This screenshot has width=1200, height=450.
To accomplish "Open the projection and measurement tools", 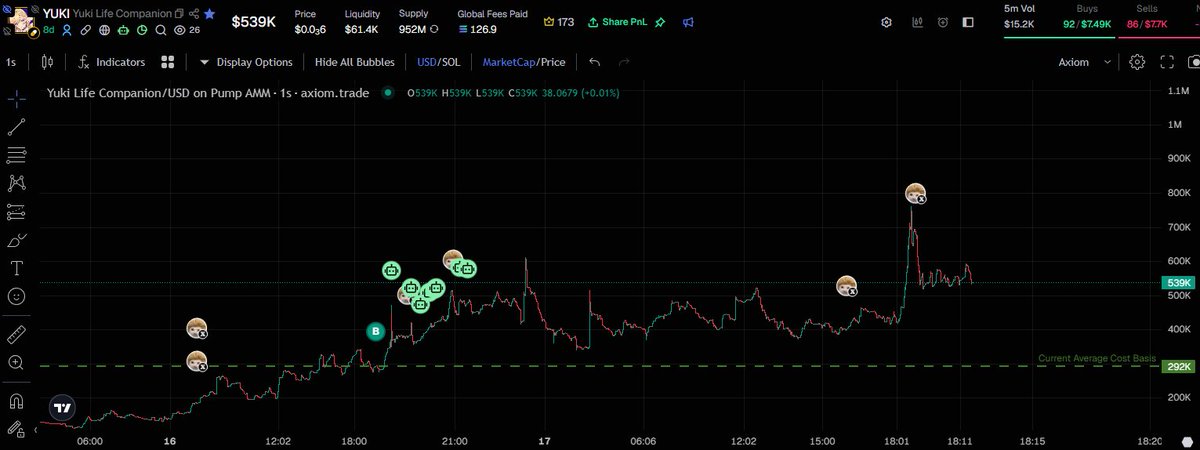I will (x=16, y=212).
